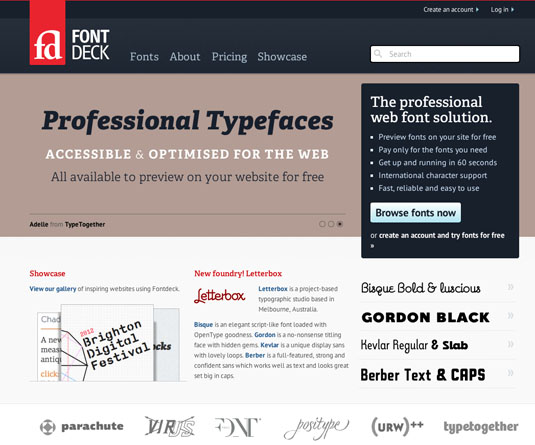Open the Berber Text & Caps sample
This screenshot has height=445, width=535.
(x=423, y=375)
